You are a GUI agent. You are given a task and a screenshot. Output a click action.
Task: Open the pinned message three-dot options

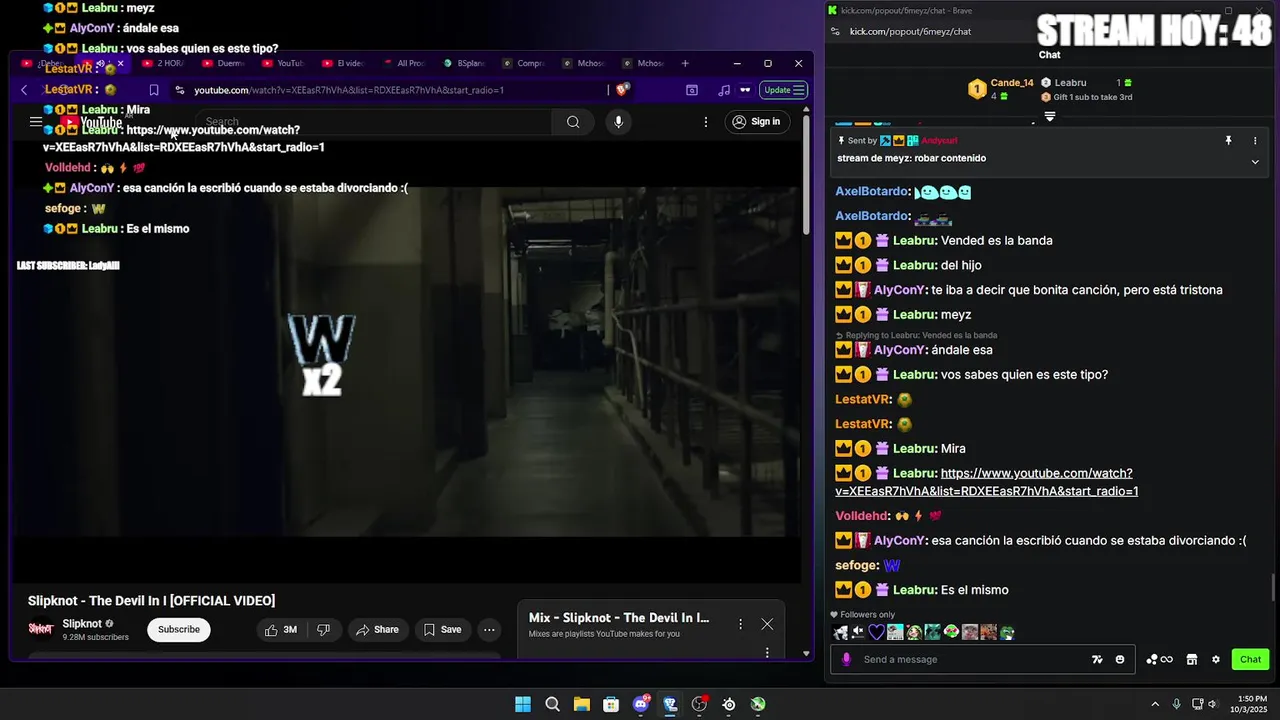(1255, 141)
